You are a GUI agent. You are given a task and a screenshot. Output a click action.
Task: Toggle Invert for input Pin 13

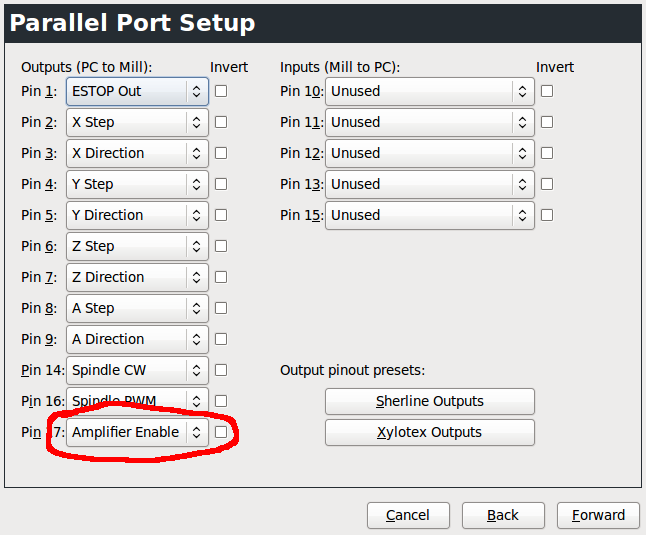(547, 184)
